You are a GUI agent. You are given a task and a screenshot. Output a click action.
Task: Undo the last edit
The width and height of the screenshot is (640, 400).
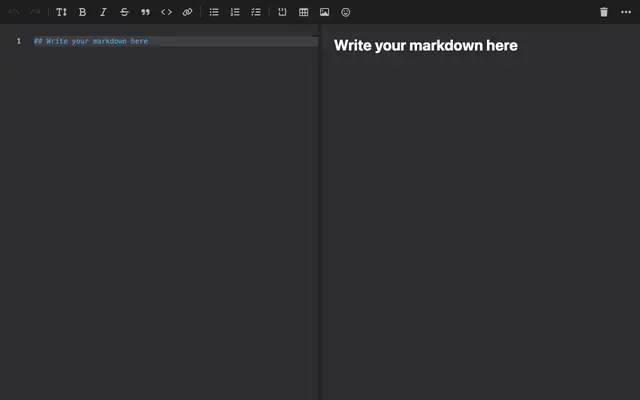(x=14, y=12)
